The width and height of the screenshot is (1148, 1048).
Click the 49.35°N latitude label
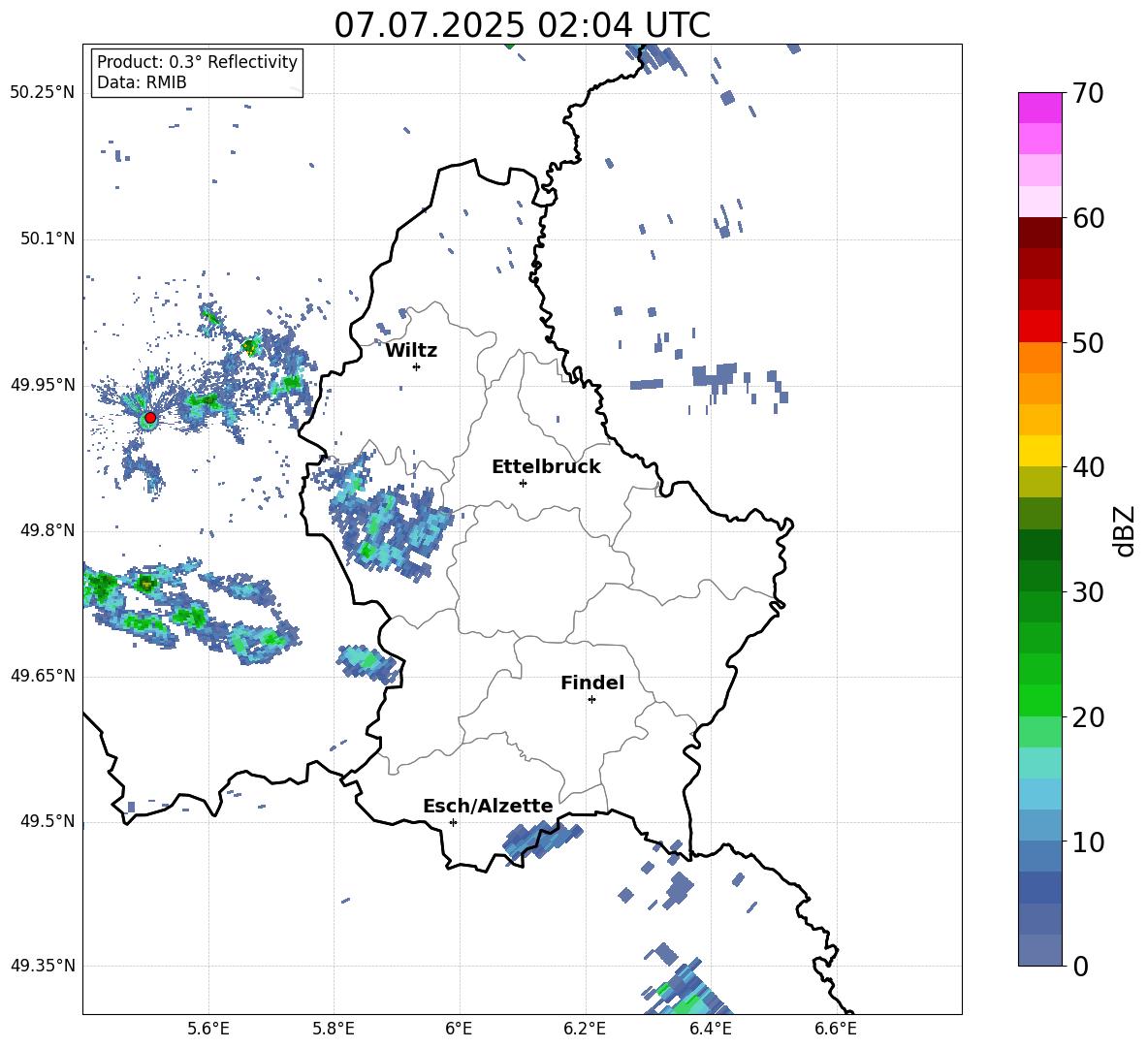[43, 966]
